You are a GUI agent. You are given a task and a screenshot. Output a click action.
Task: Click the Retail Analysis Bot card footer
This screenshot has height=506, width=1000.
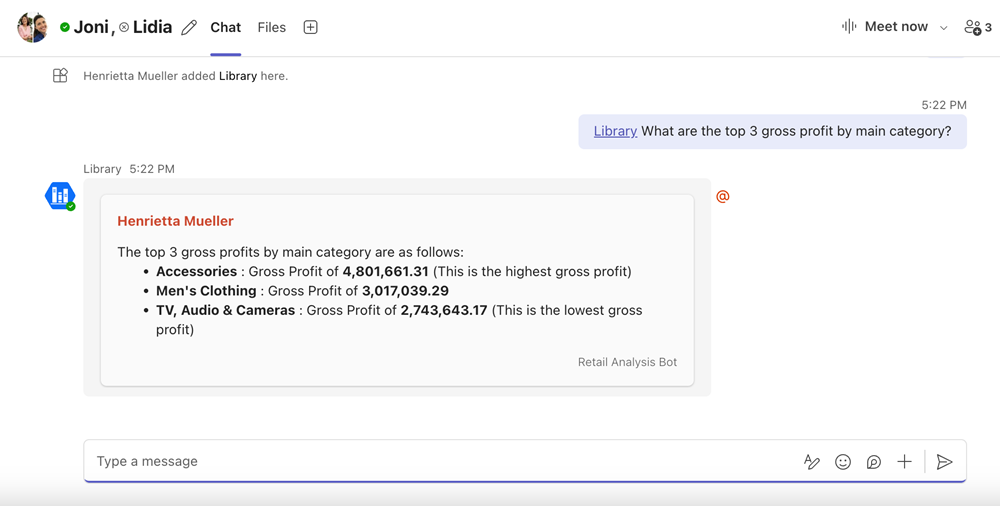(627, 362)
